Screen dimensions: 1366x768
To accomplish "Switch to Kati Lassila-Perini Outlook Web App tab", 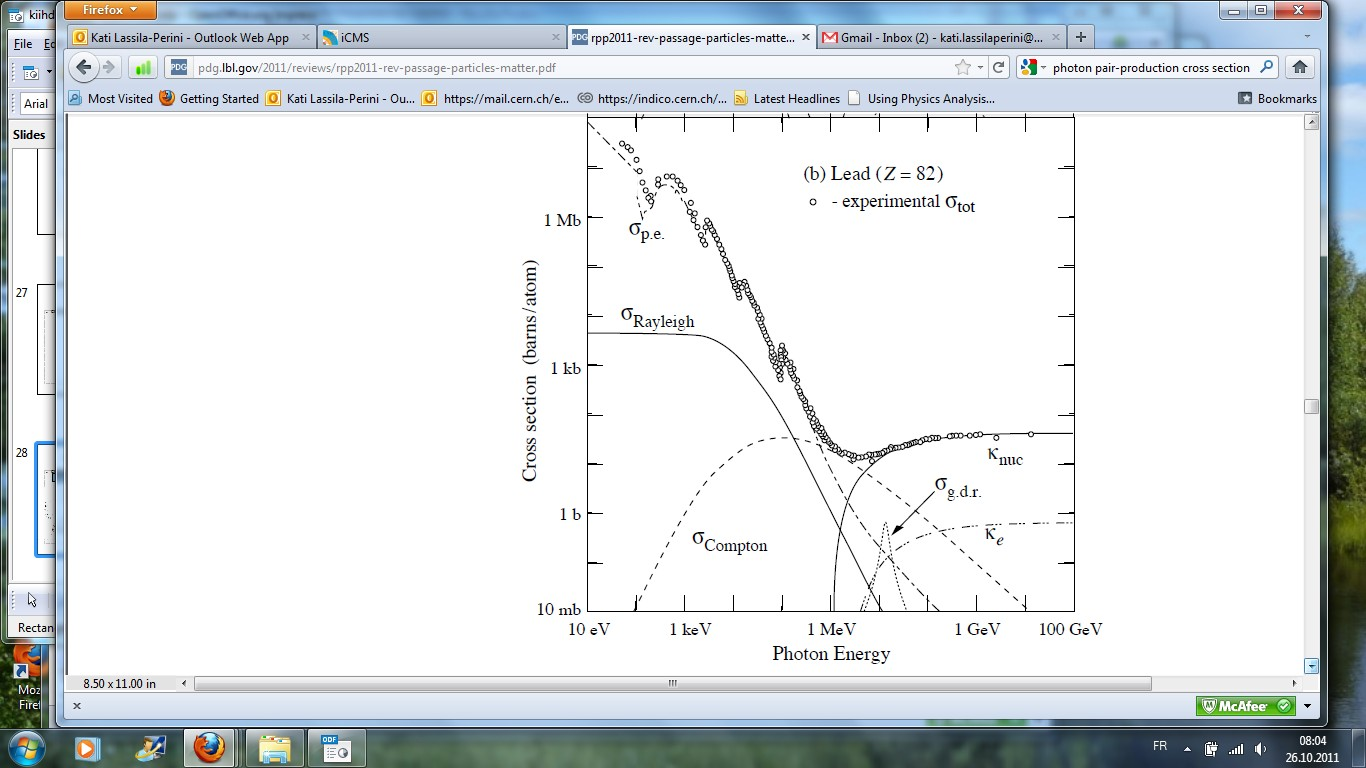I will [193, 37].
